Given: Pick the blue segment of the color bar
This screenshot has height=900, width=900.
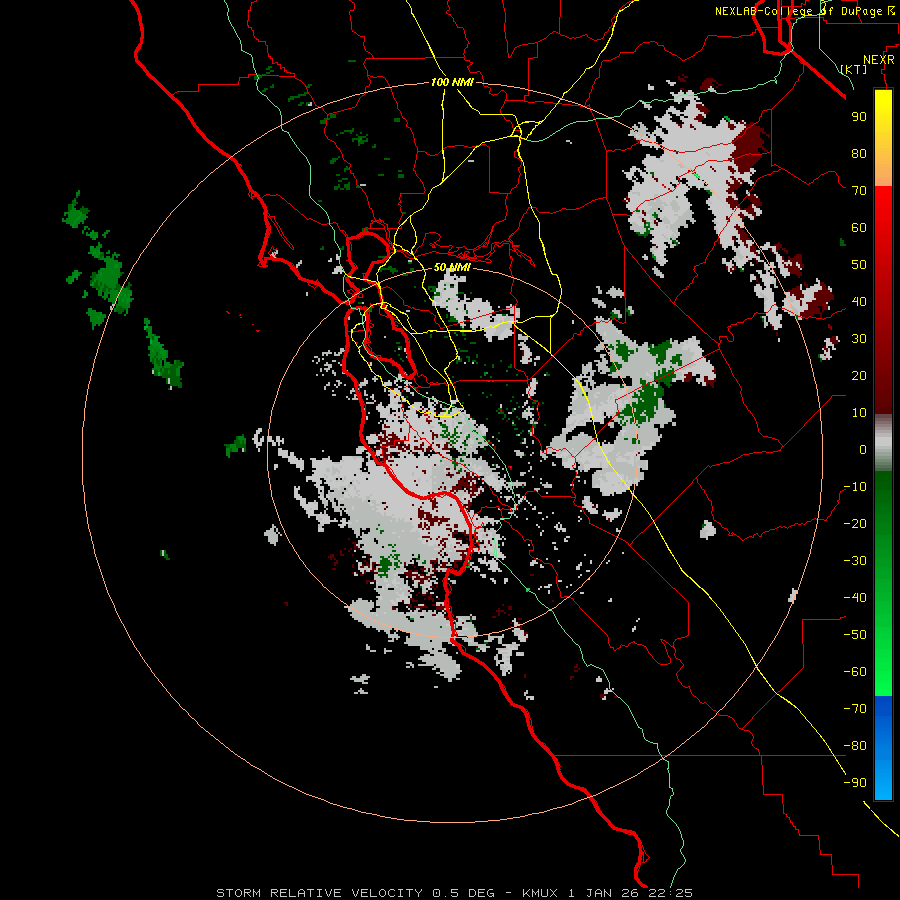Looking at the screenshot, I should click(x=883, y=747).
